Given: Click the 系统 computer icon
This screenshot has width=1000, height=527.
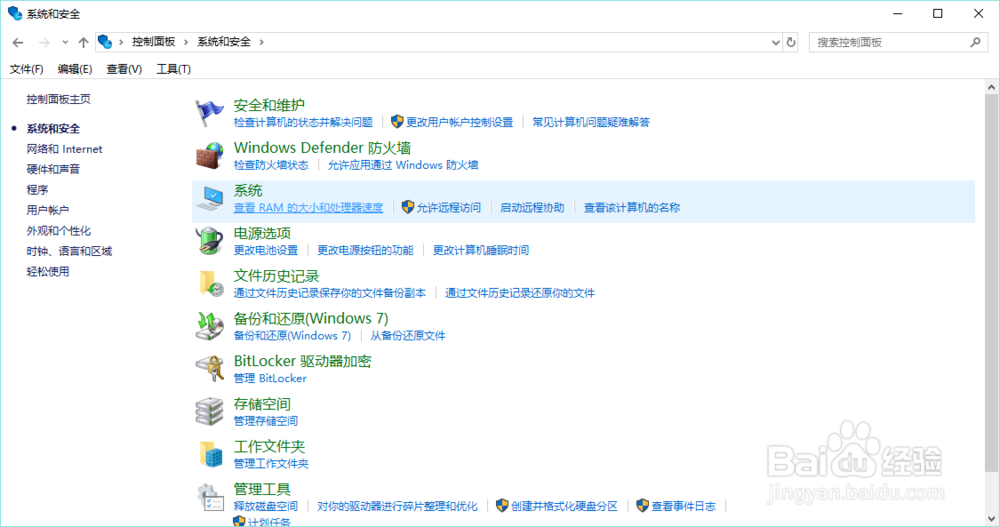Looking at the screenshot, I should point(209,198).
